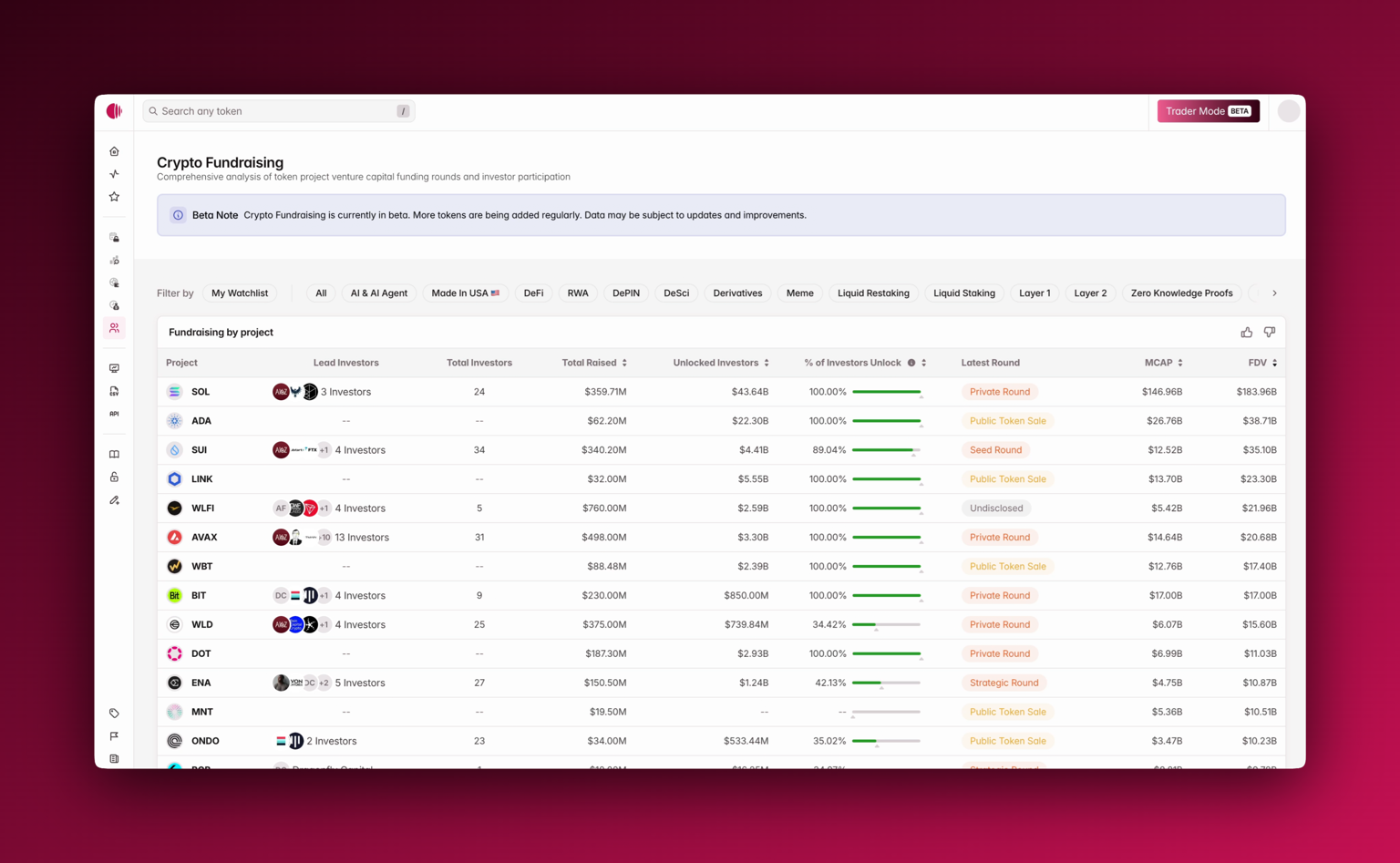This screenshot has height=863, width=1400.
Task: Open the SOL project row name
Action: (x=201, y=392)
